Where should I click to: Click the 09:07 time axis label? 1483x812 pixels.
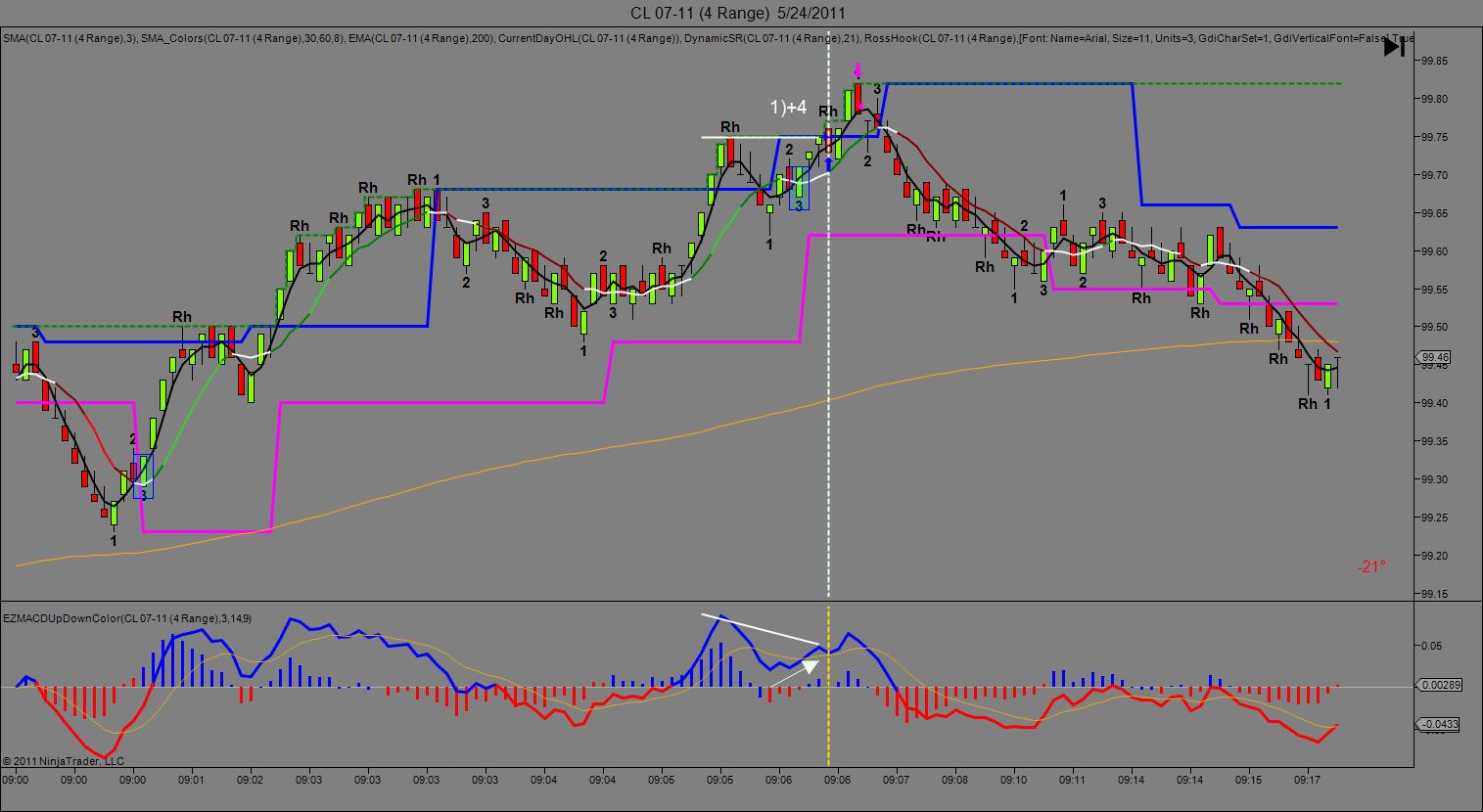(x=897, y=780)
